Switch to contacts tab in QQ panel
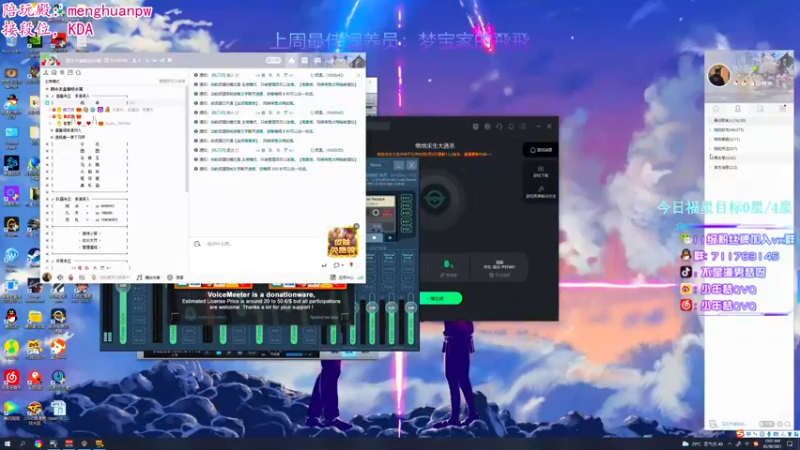Viewport: 800px width, 450px height. click(738, 109)
